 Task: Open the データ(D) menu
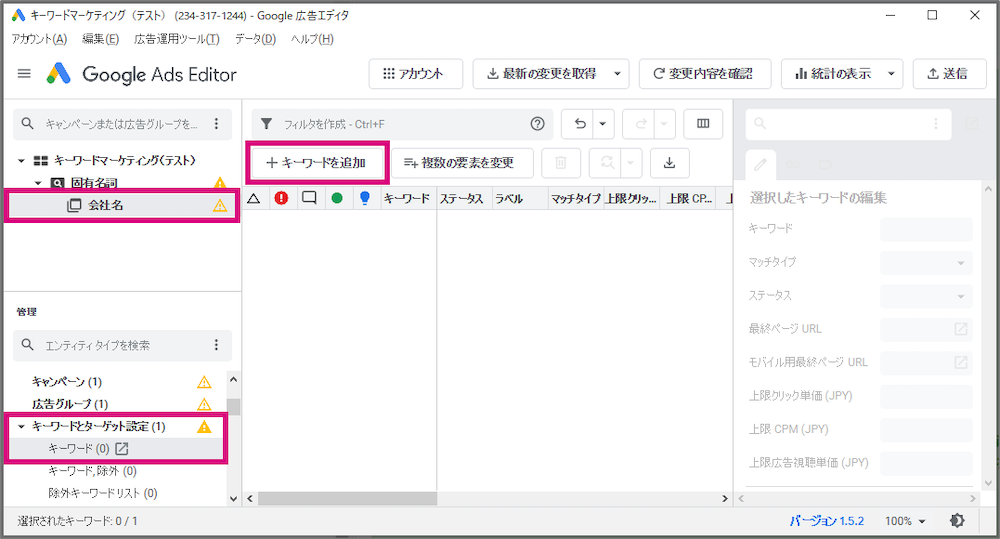[x=255, y=39]
